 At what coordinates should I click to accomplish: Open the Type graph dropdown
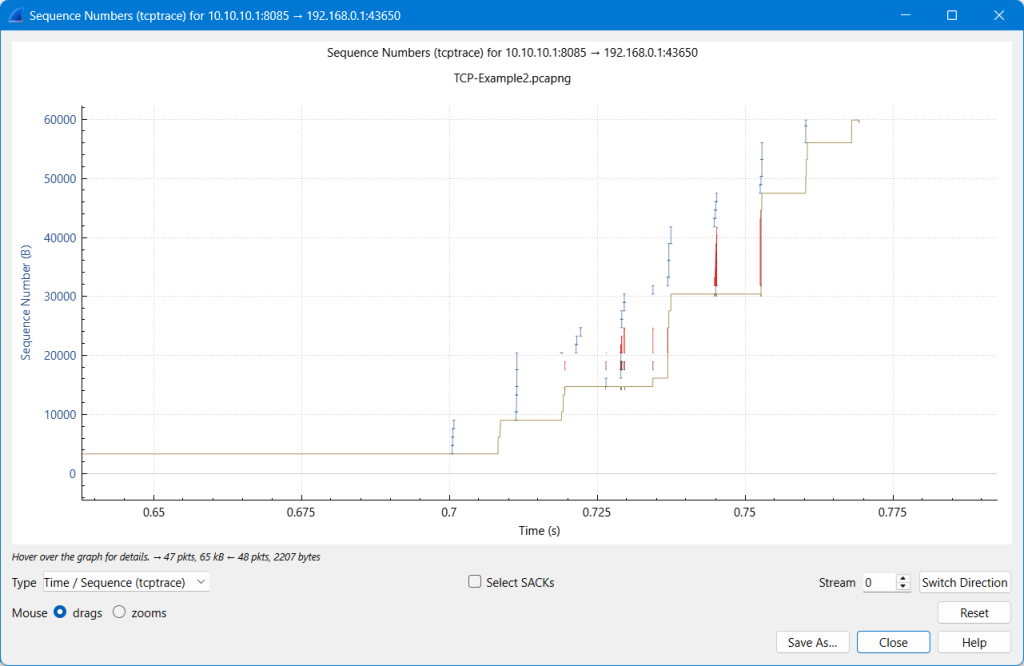pyautogui.click(x=126, y=582)
